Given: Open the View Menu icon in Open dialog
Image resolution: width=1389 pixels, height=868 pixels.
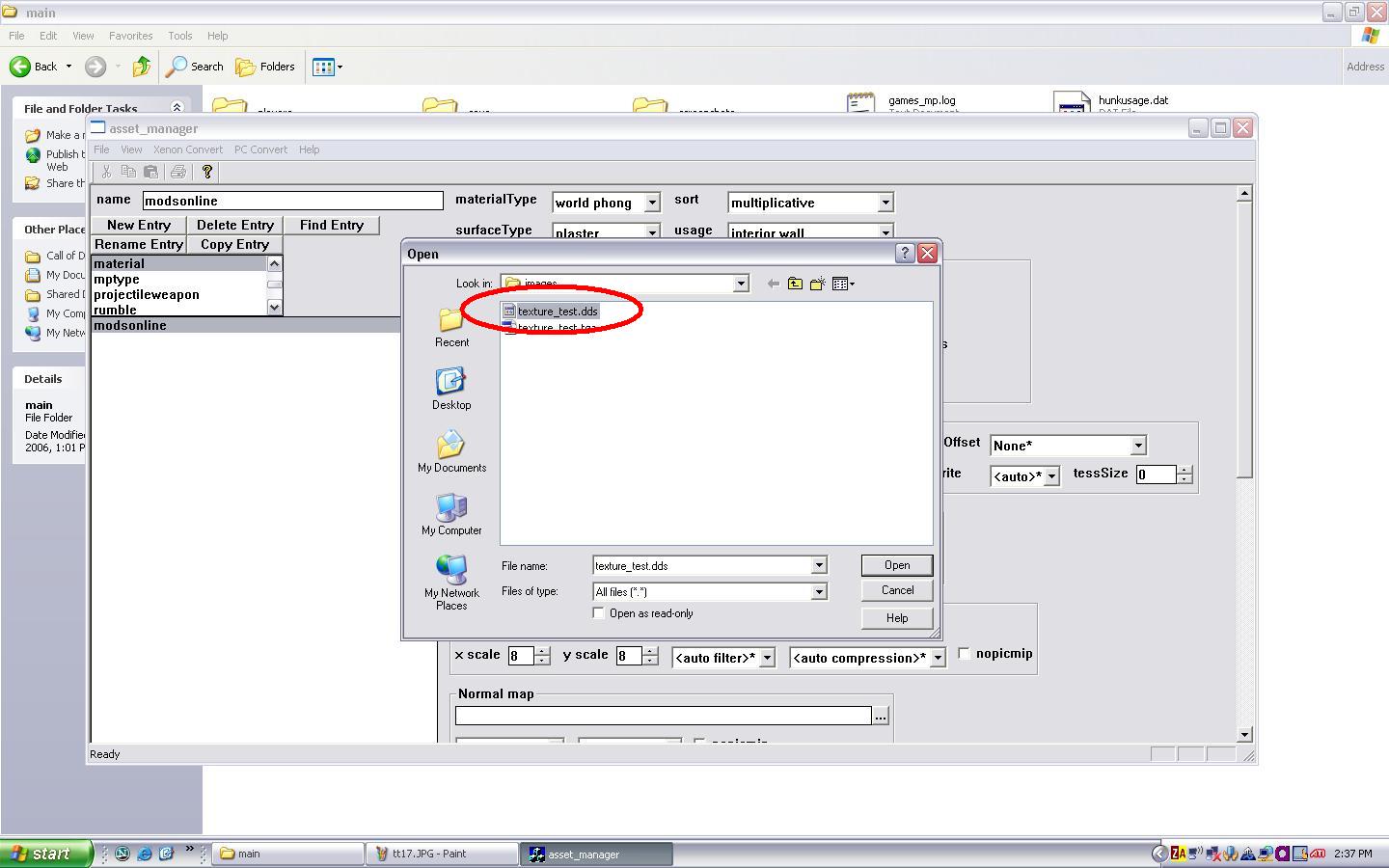Looking at the screenshot, I should click(843, 284).
